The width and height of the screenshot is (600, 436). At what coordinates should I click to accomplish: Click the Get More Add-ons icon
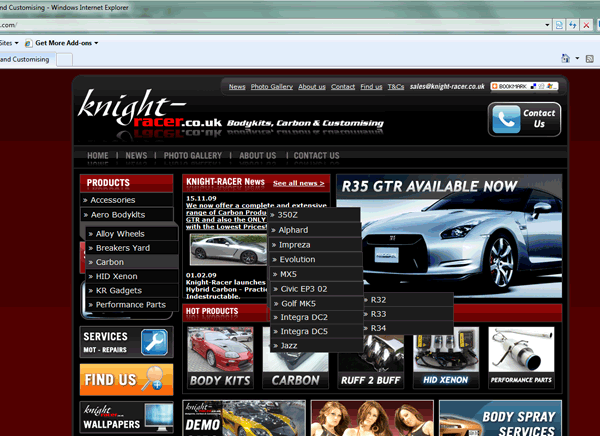click(x=28, y=43)
